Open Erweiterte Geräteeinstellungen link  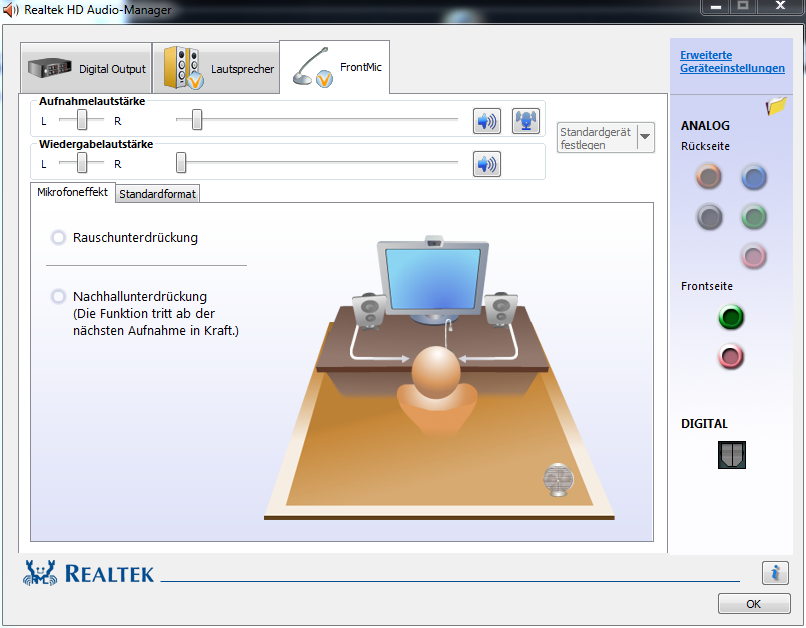(x=732, y=62)
